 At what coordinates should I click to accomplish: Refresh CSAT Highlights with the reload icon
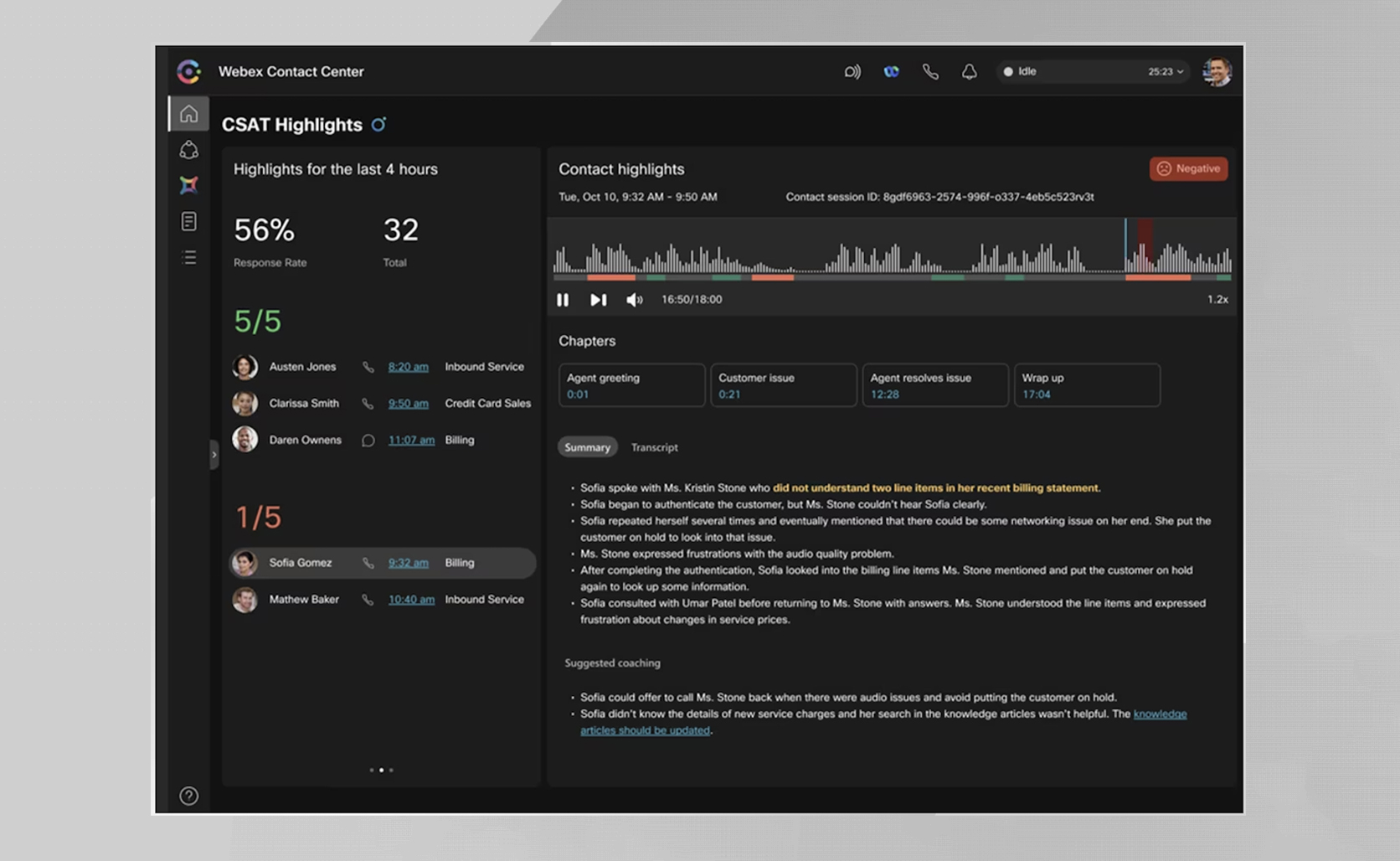[379, 125]
